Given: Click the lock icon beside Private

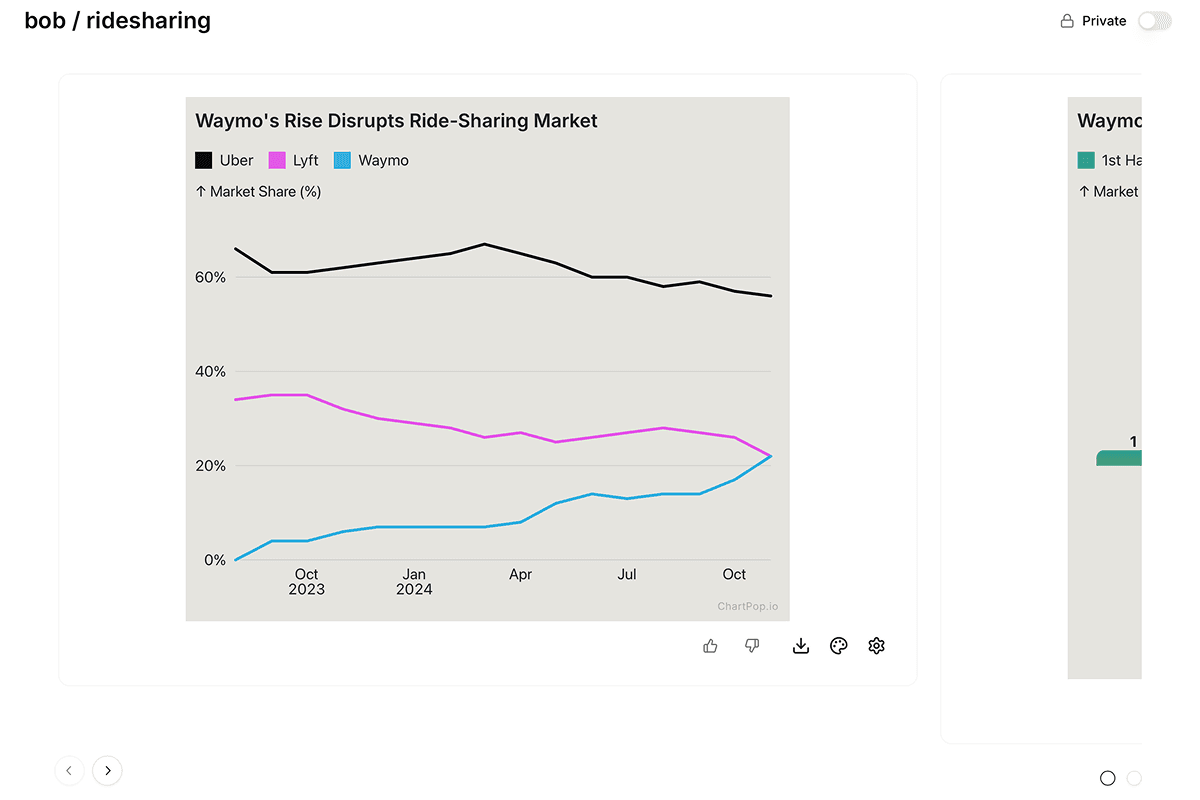Looking at the screenshot, I should (x=1067, y=21).
